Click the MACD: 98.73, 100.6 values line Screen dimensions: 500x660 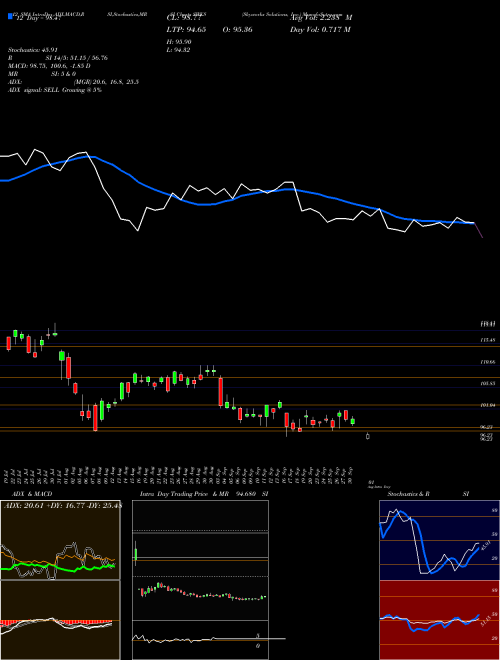(49, 66)
